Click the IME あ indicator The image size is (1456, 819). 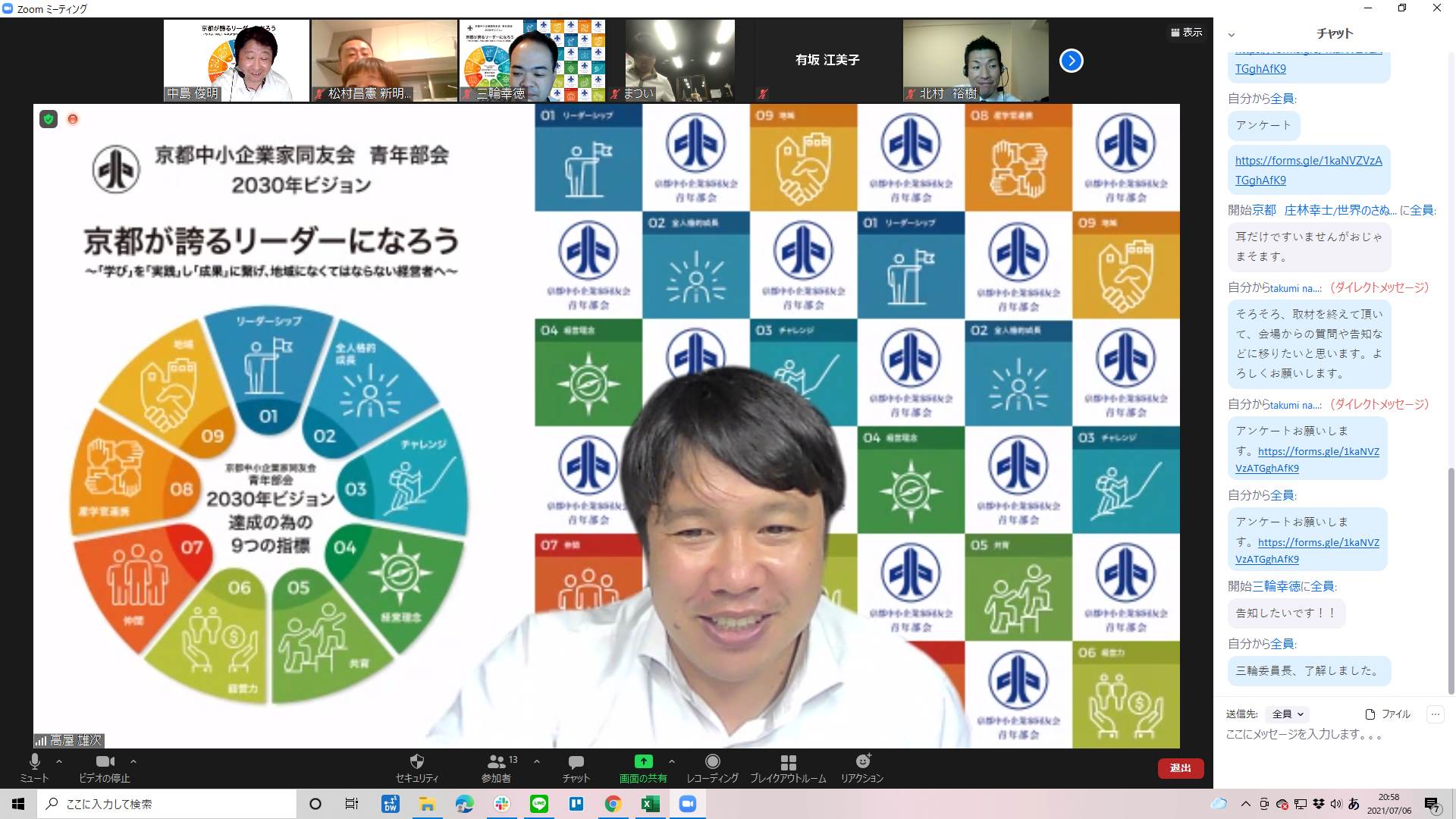(1354, 804)
